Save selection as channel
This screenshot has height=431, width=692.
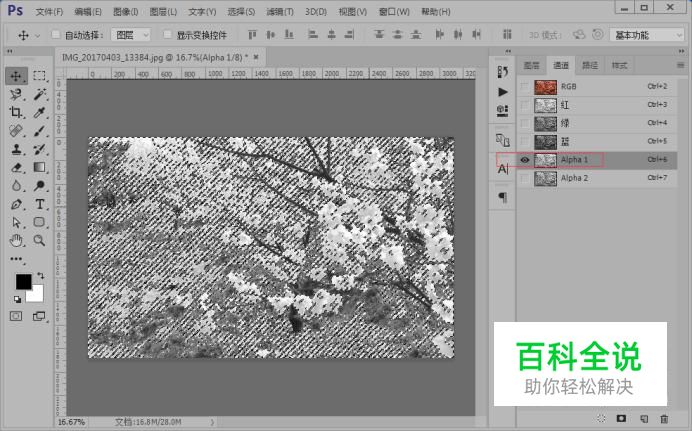[x=621, y=419]
